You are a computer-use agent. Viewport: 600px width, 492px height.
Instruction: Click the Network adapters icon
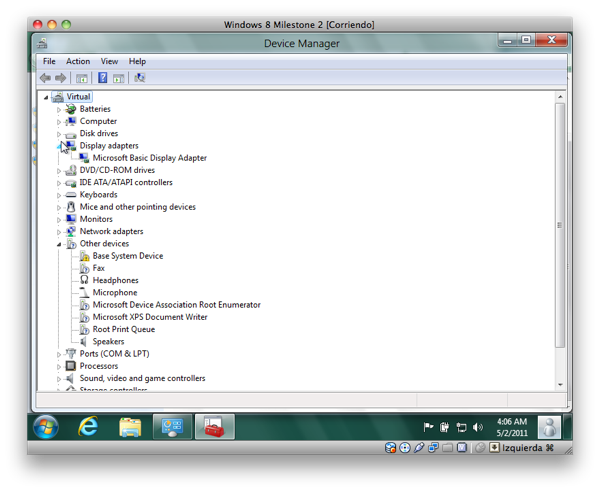click(71, 231)
